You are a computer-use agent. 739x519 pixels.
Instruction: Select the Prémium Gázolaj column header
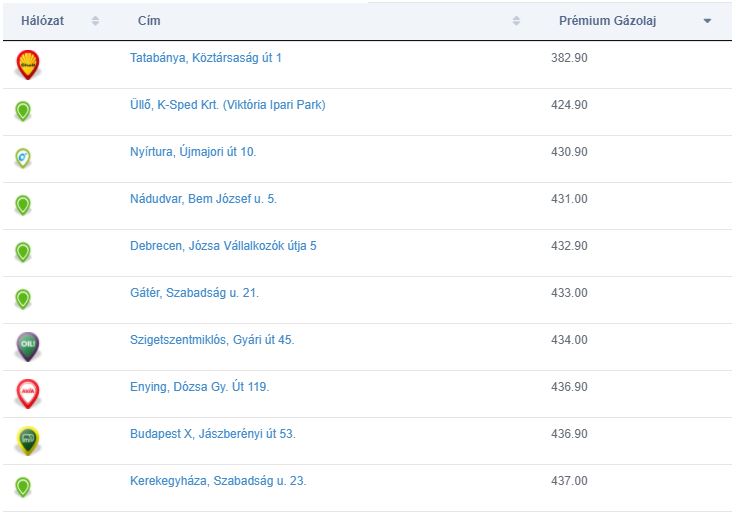tap(608, 21)
